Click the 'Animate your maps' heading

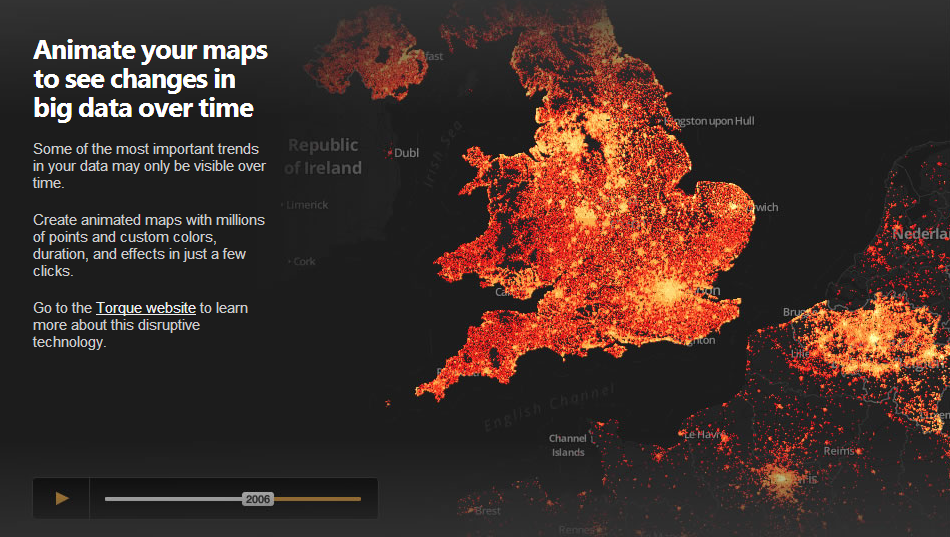150,79
